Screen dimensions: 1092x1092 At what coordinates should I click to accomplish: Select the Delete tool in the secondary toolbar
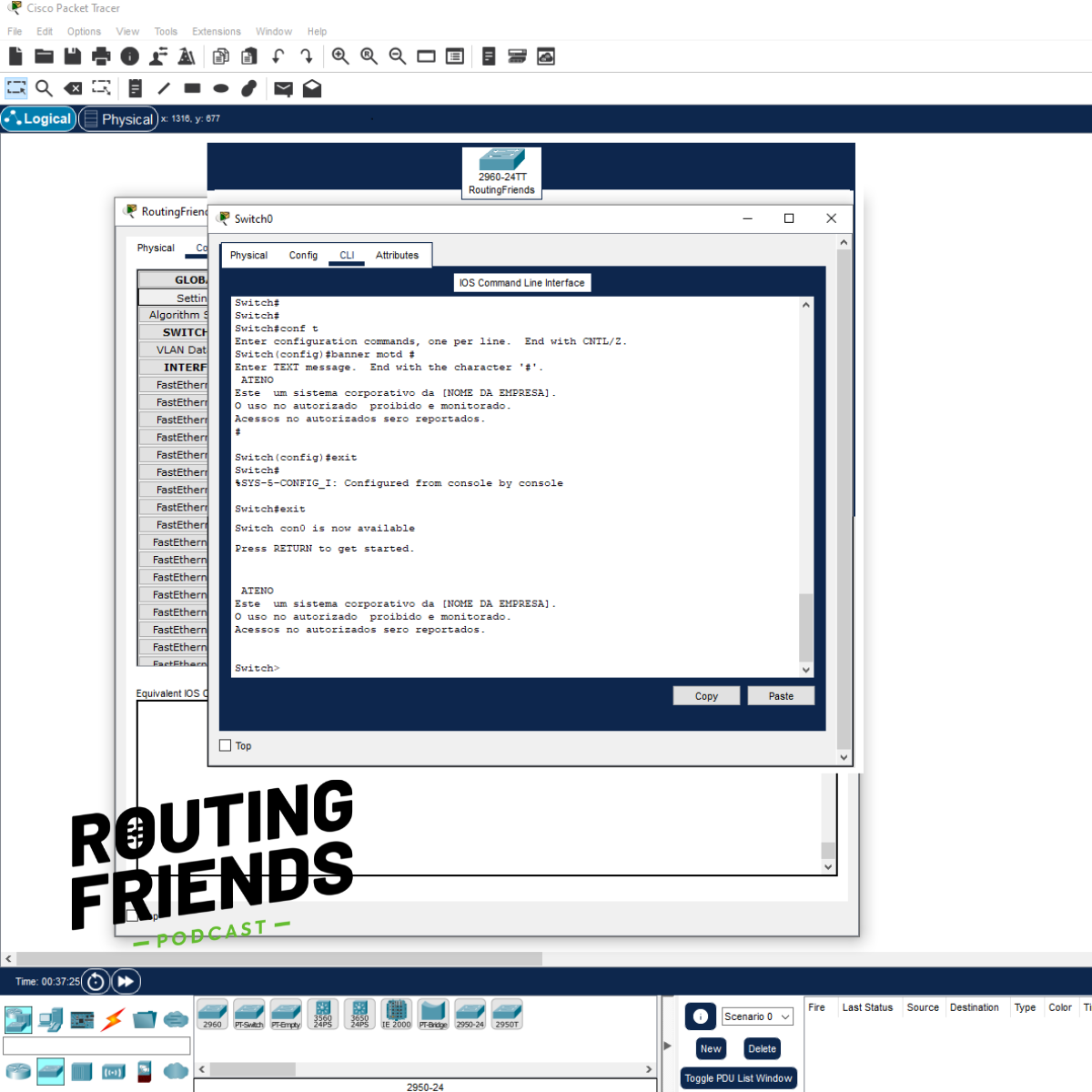point(72,88)
